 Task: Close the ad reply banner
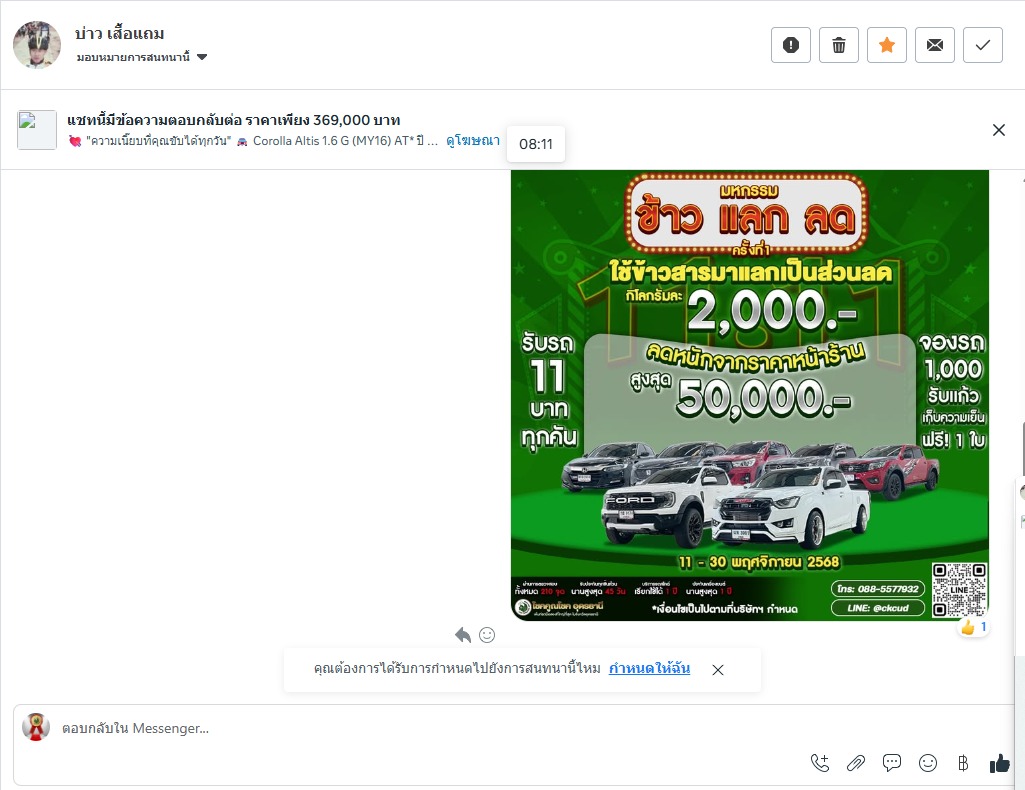998,130
